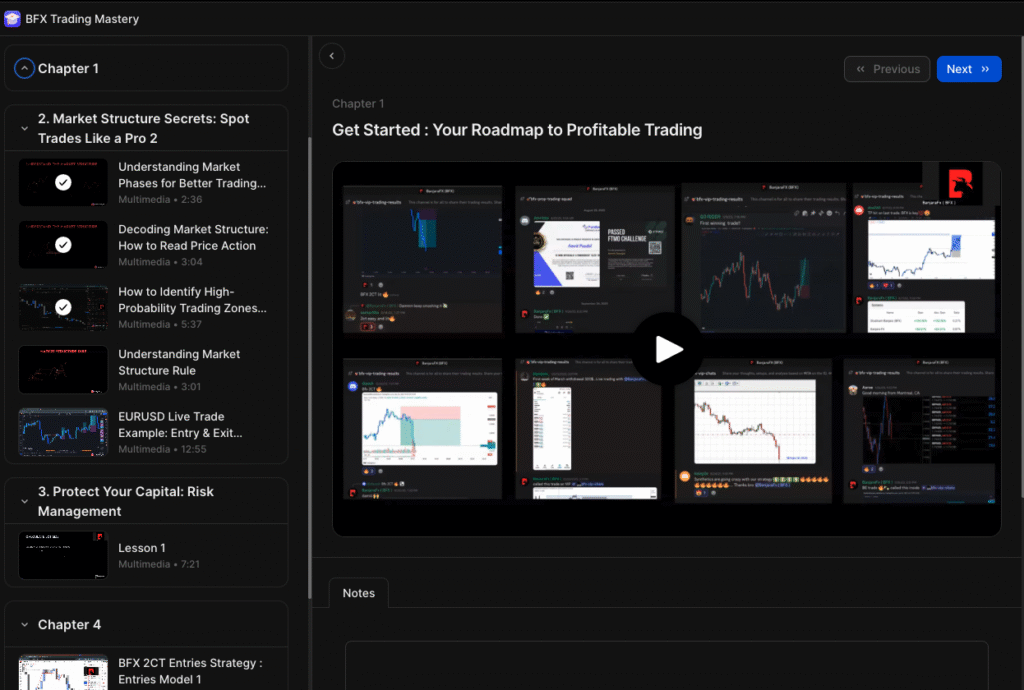The height and width of the screenshot is (690, 1024).
Task: Open EURUSD Live Trade Example thumbnail
Action: 63,432
